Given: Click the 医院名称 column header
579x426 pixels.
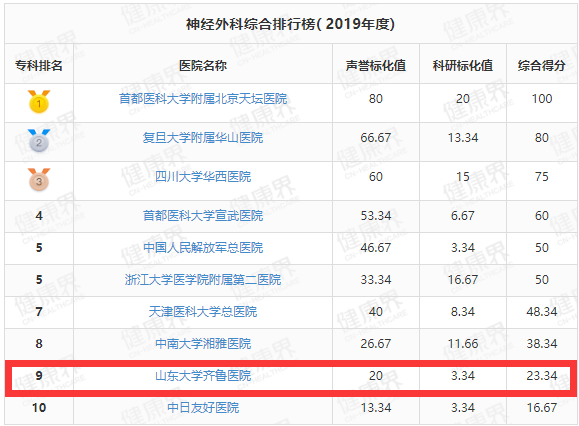Looking at the screenshot, I should [203, 66].
